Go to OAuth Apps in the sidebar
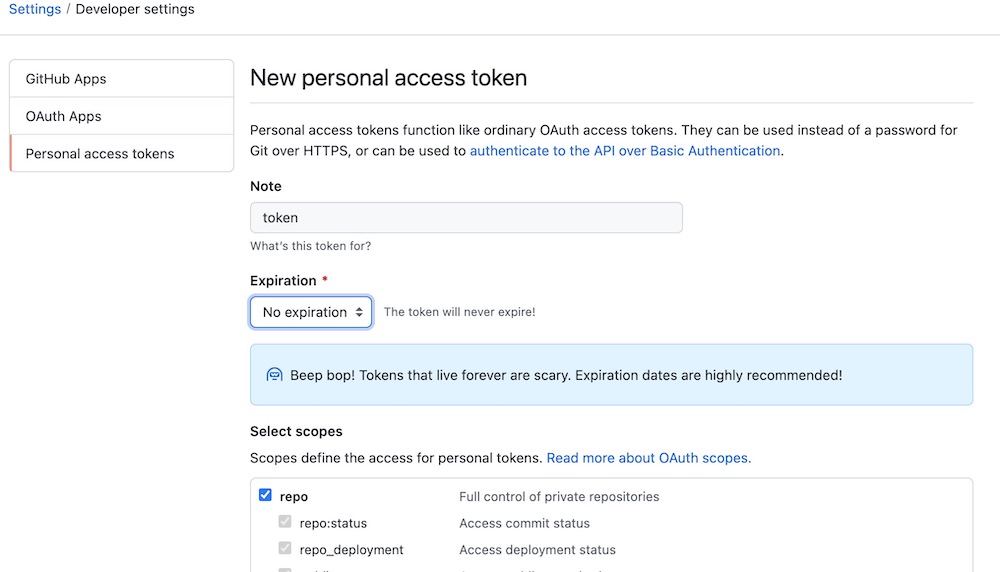 (x=121, y=116)
